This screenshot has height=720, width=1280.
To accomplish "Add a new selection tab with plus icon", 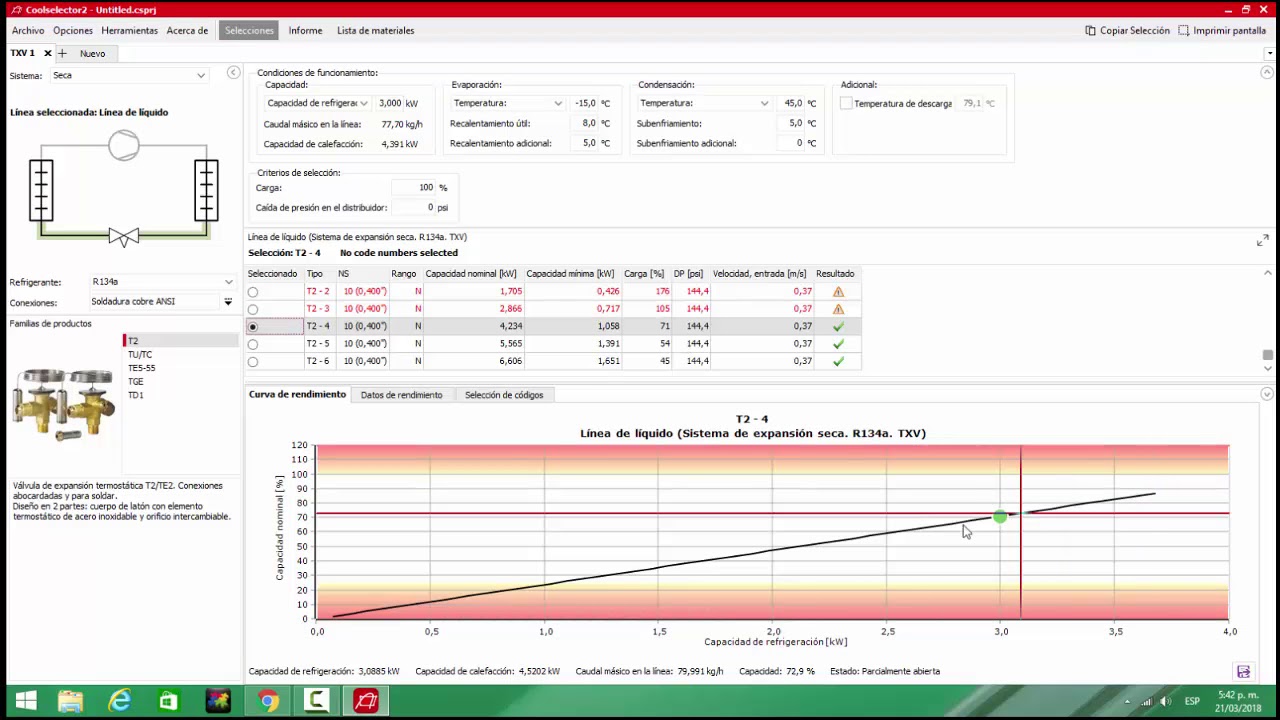I will (x=62, y=53).
